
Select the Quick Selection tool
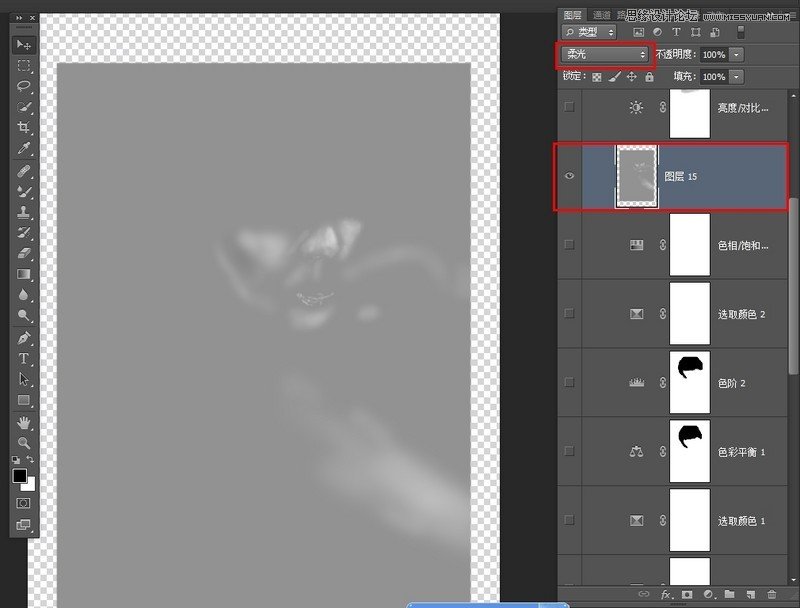point(23,107)
